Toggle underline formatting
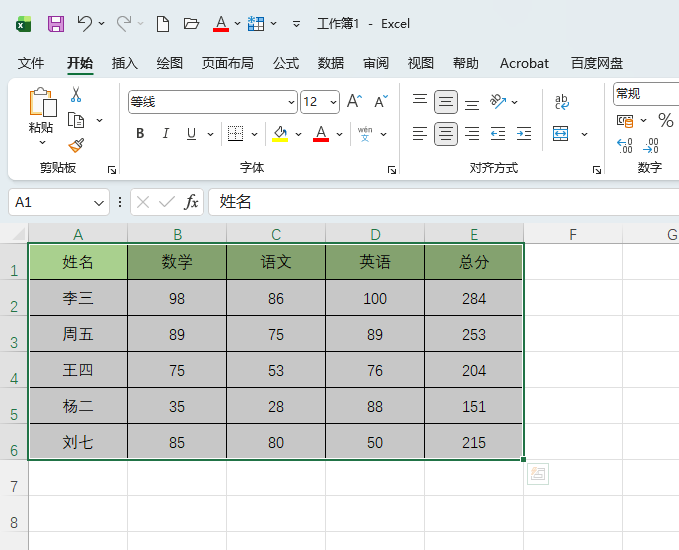 (x=191, y=133)
